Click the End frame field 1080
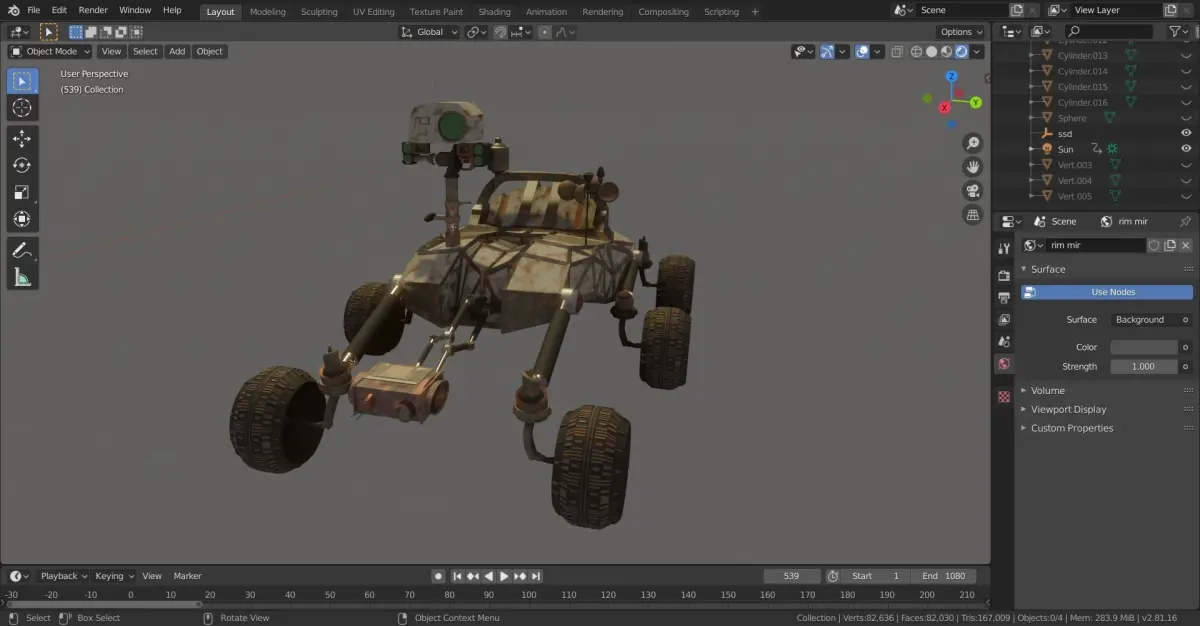This screenshot has height=626, width=1200. (943, 576)
